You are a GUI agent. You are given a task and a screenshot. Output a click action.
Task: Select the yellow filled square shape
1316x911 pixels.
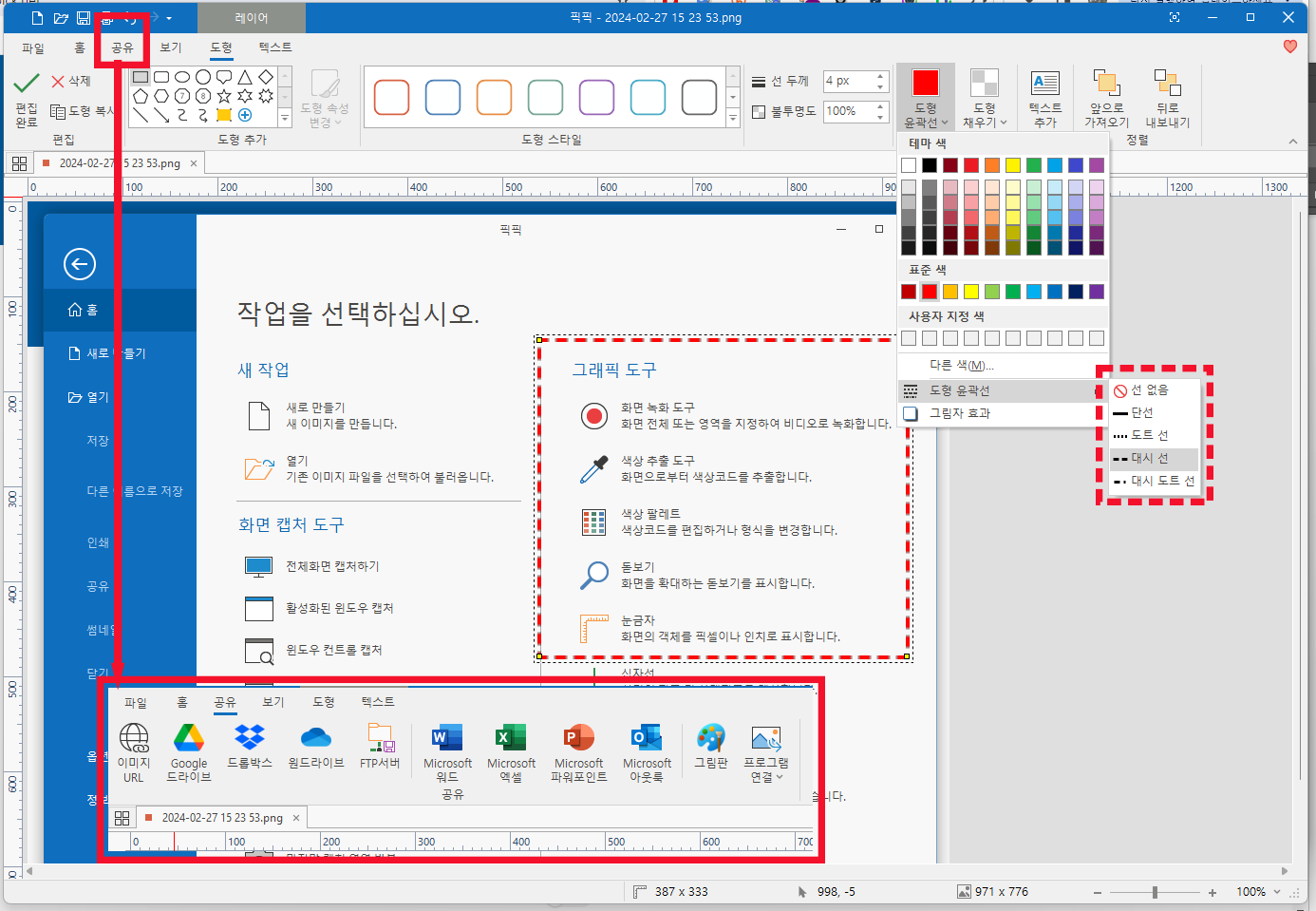[224, 115]
